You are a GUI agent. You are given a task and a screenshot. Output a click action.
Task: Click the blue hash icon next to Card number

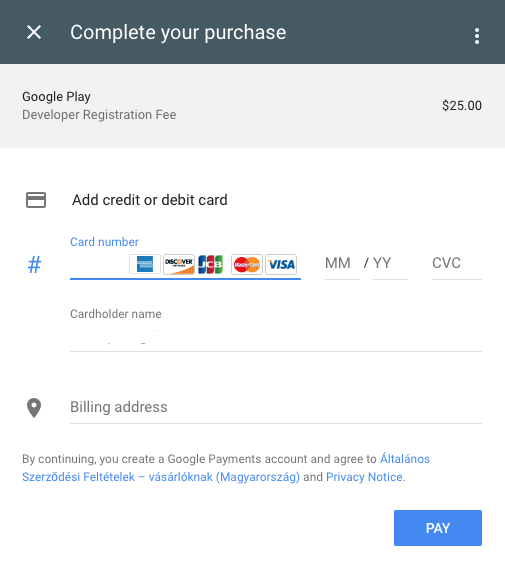(34, 265)
